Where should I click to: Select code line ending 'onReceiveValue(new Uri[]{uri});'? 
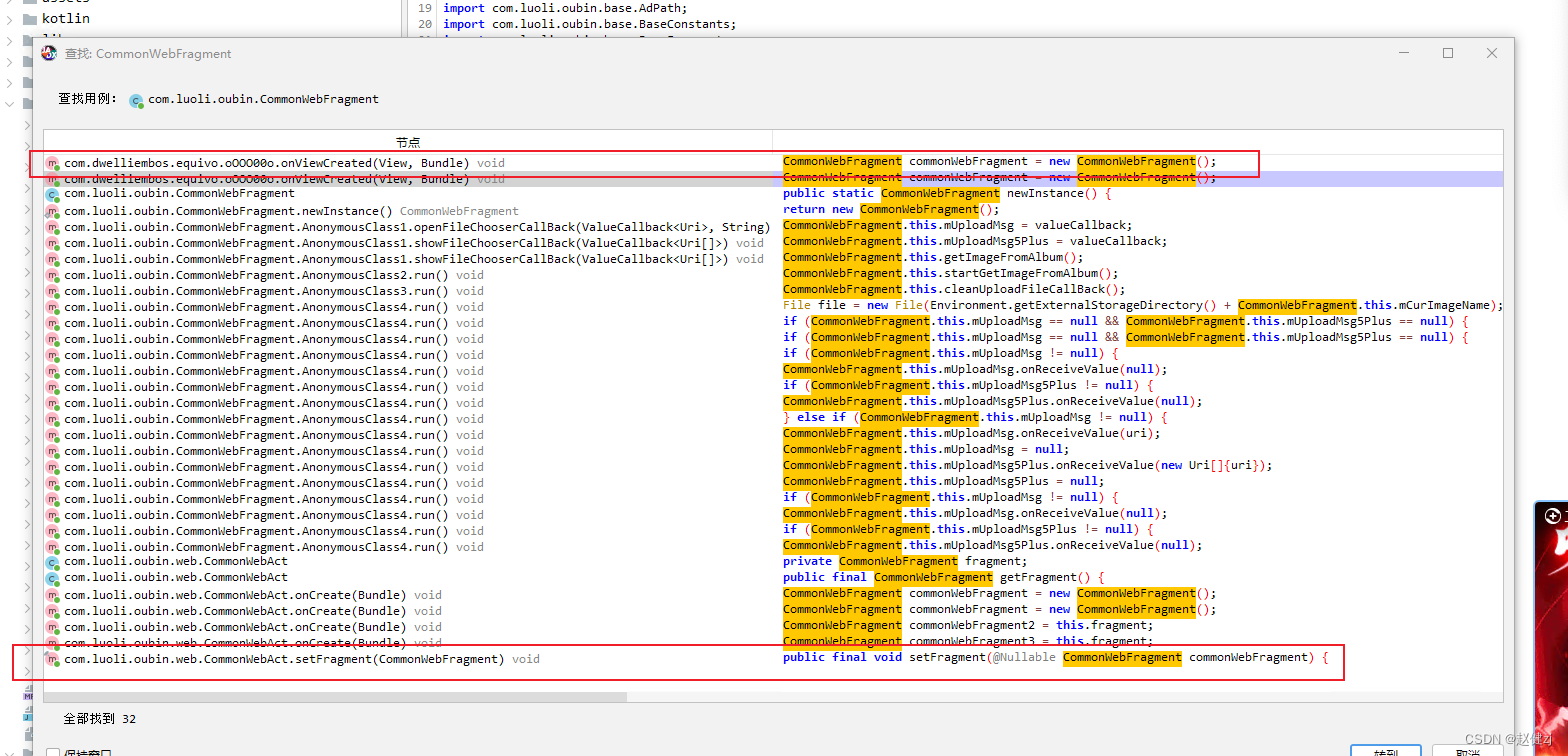[x=1028, y=465]
